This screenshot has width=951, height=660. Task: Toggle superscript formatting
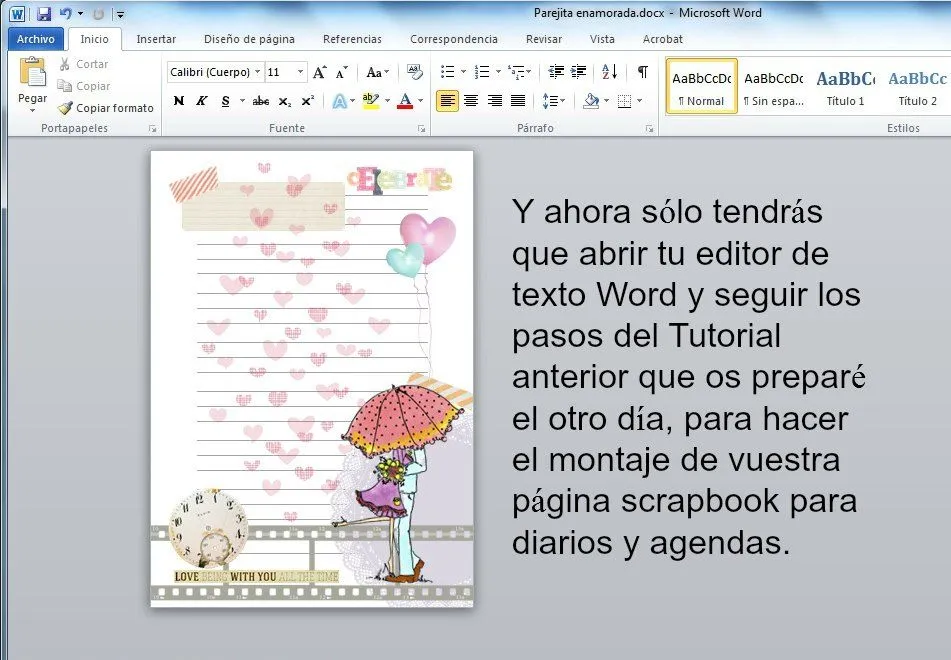click(307, 101)
